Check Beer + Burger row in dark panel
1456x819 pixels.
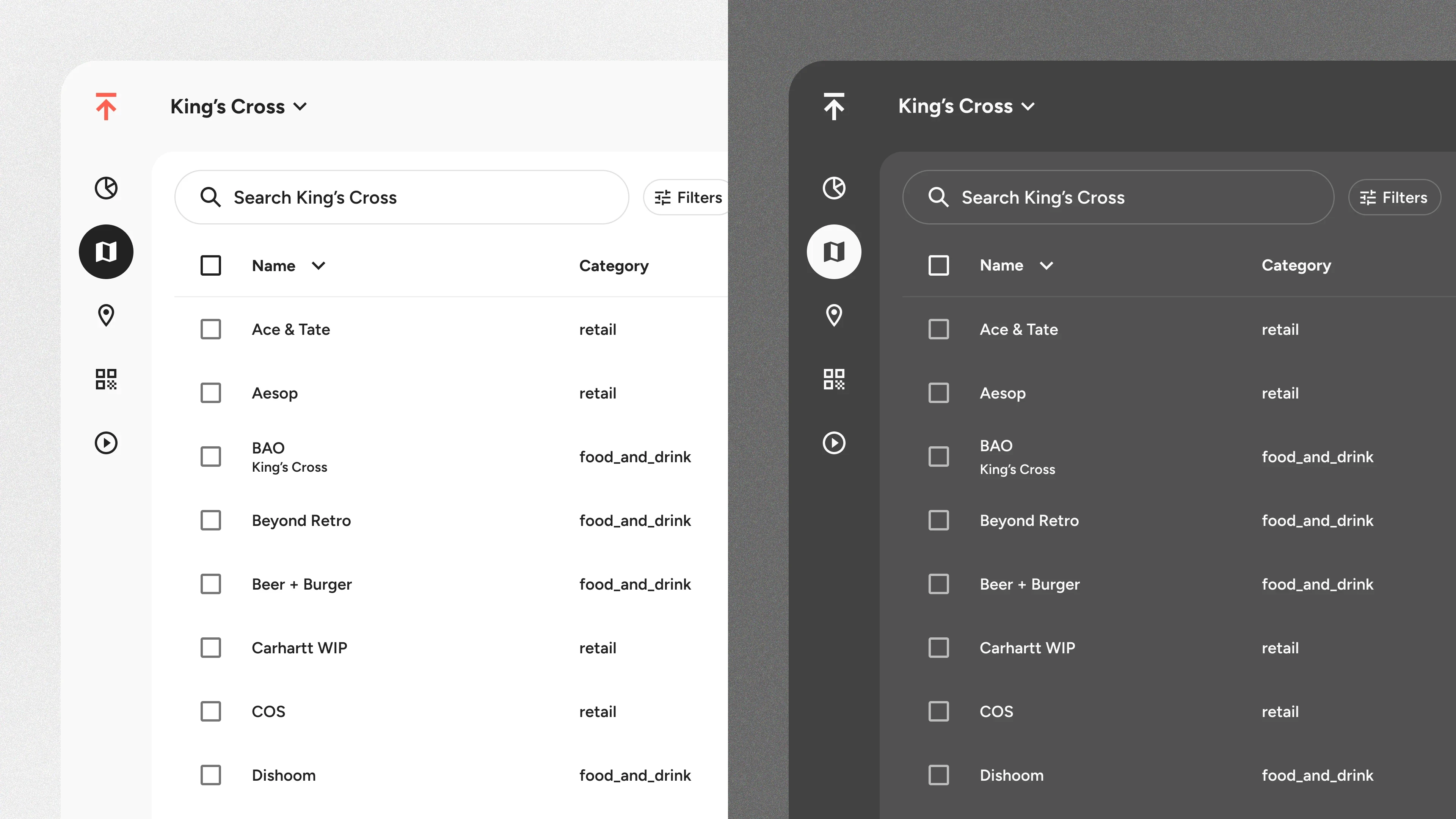tap(939, 584)
